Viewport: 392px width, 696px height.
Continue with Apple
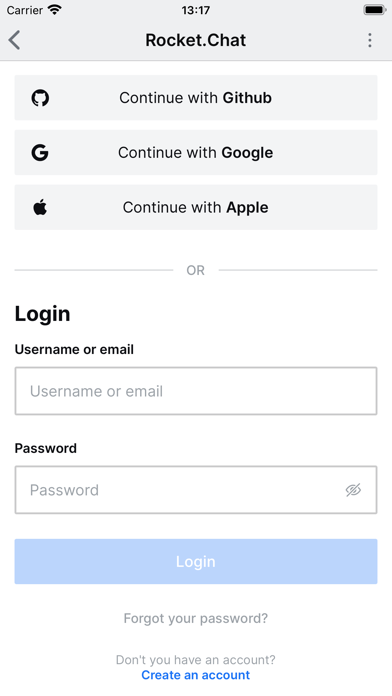[196, 207]
